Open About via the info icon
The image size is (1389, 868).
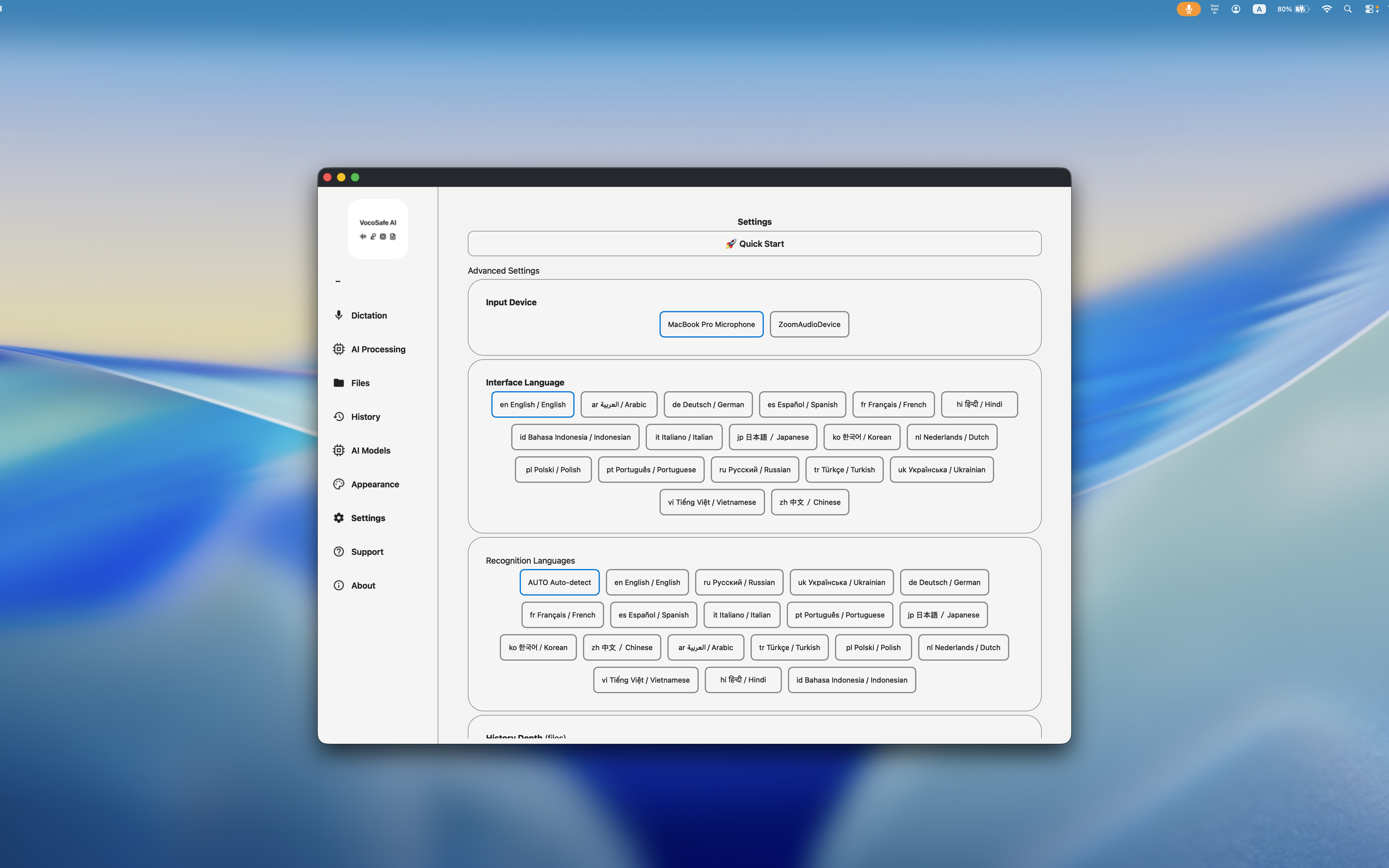[339, 585]
